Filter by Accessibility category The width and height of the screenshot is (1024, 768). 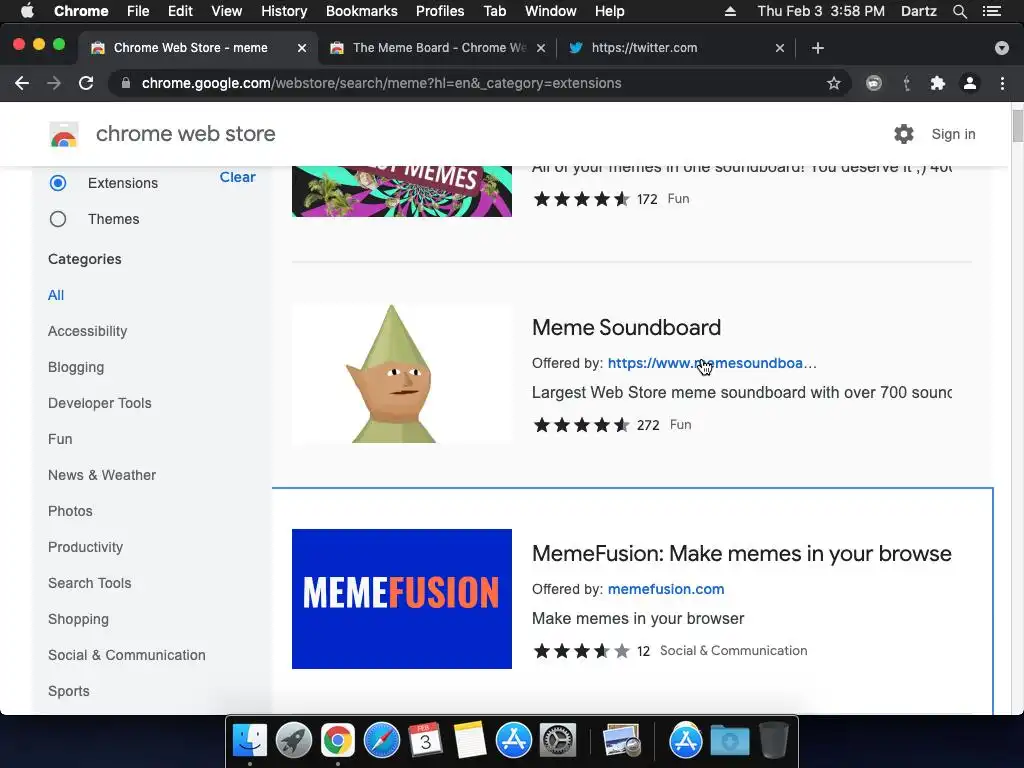click(x=88, y=331)
